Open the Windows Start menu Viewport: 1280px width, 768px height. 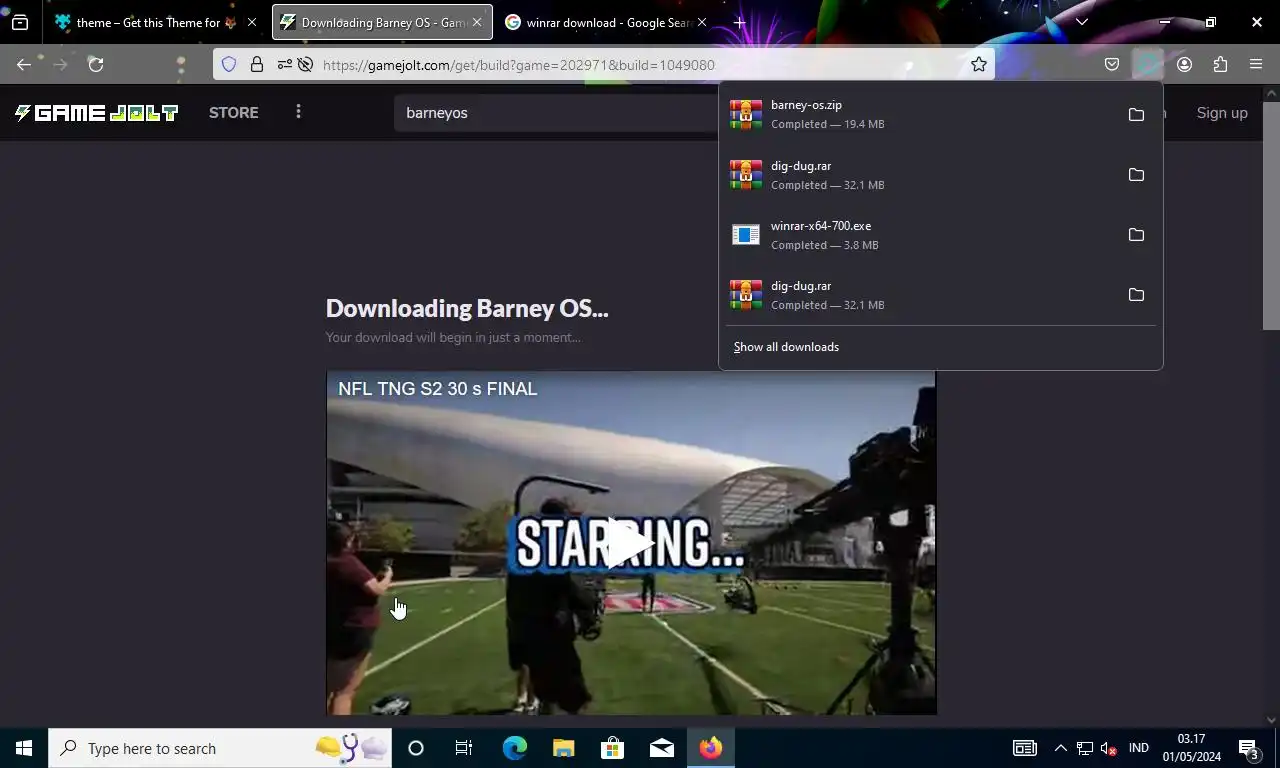[24, 748]
